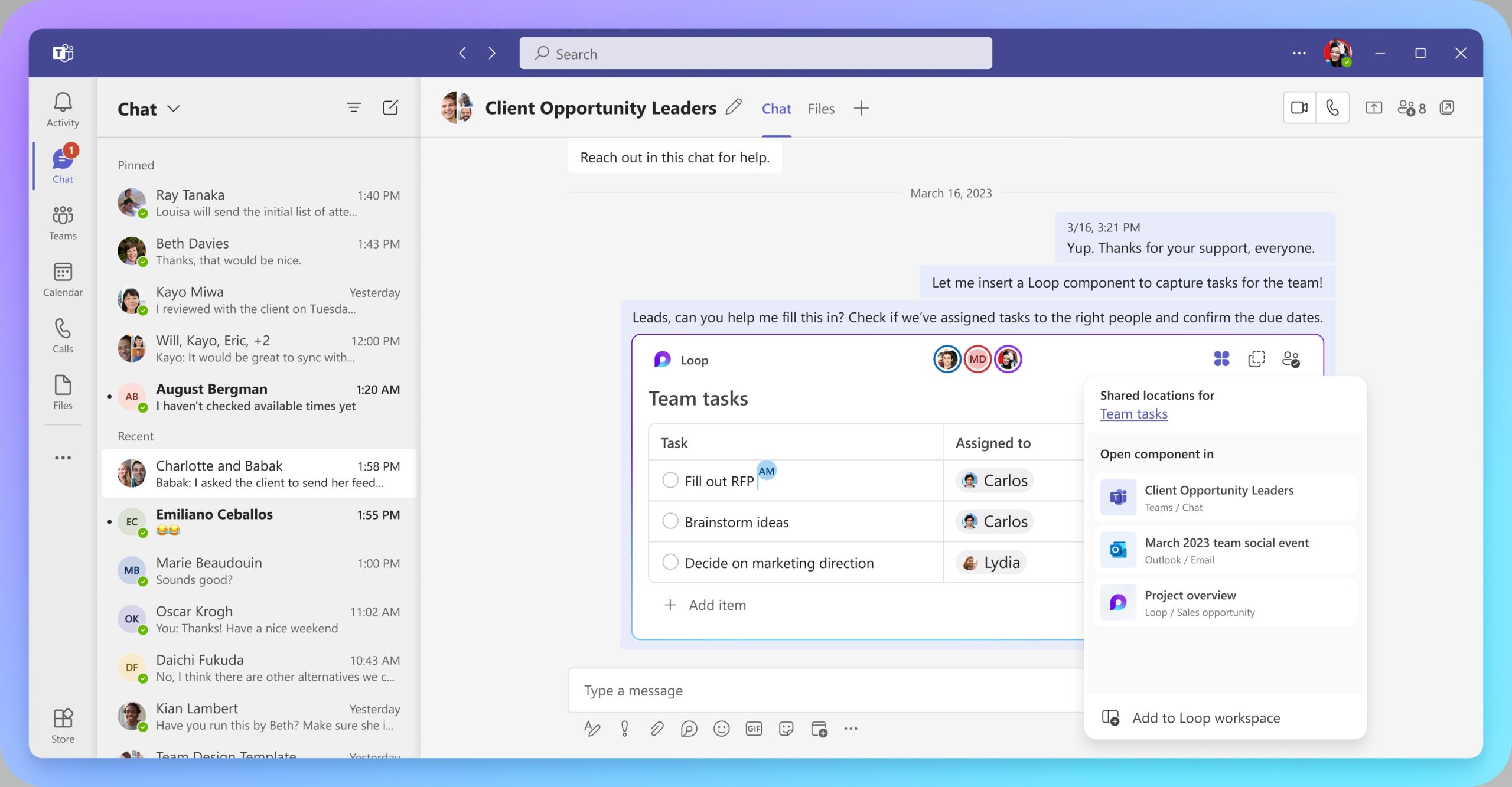Open the Team tasks link

tap(1133, 414)
